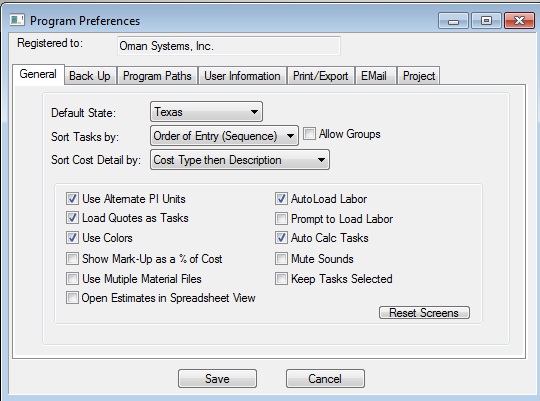Click the Save button
Screen dimensions: 540x401
click(217, 379)
